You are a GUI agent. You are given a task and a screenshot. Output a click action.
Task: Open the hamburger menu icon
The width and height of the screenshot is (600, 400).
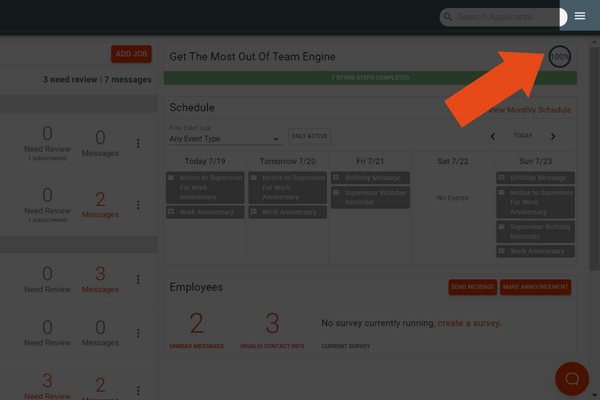580,16
